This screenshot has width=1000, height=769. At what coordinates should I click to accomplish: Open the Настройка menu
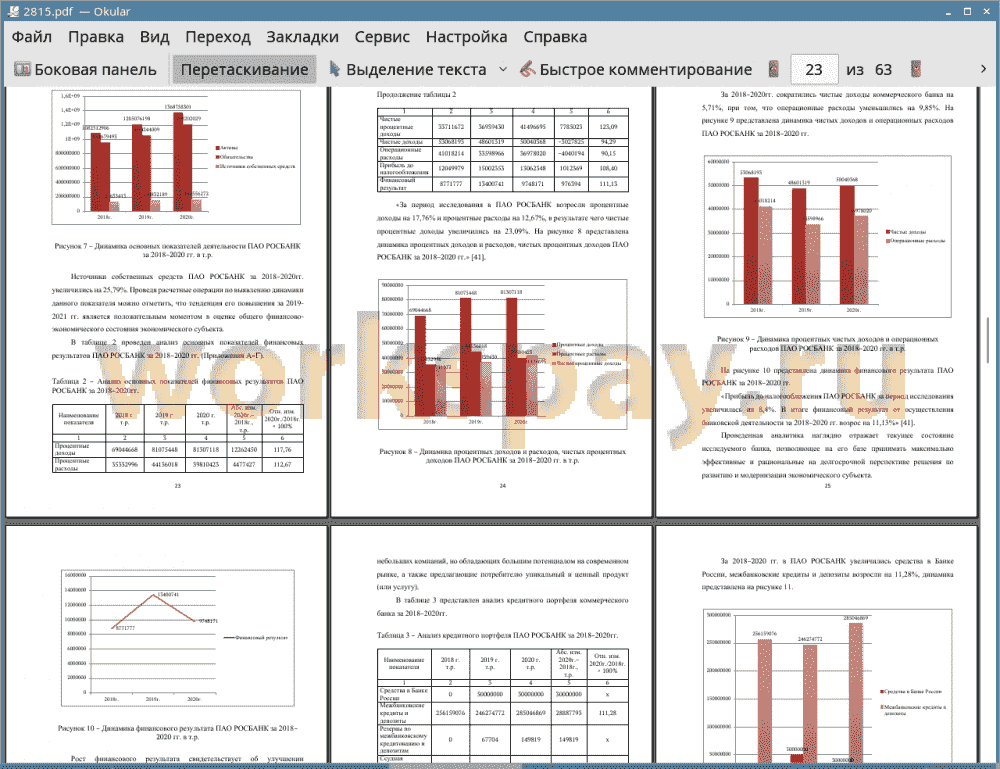[x=466, y=37]
